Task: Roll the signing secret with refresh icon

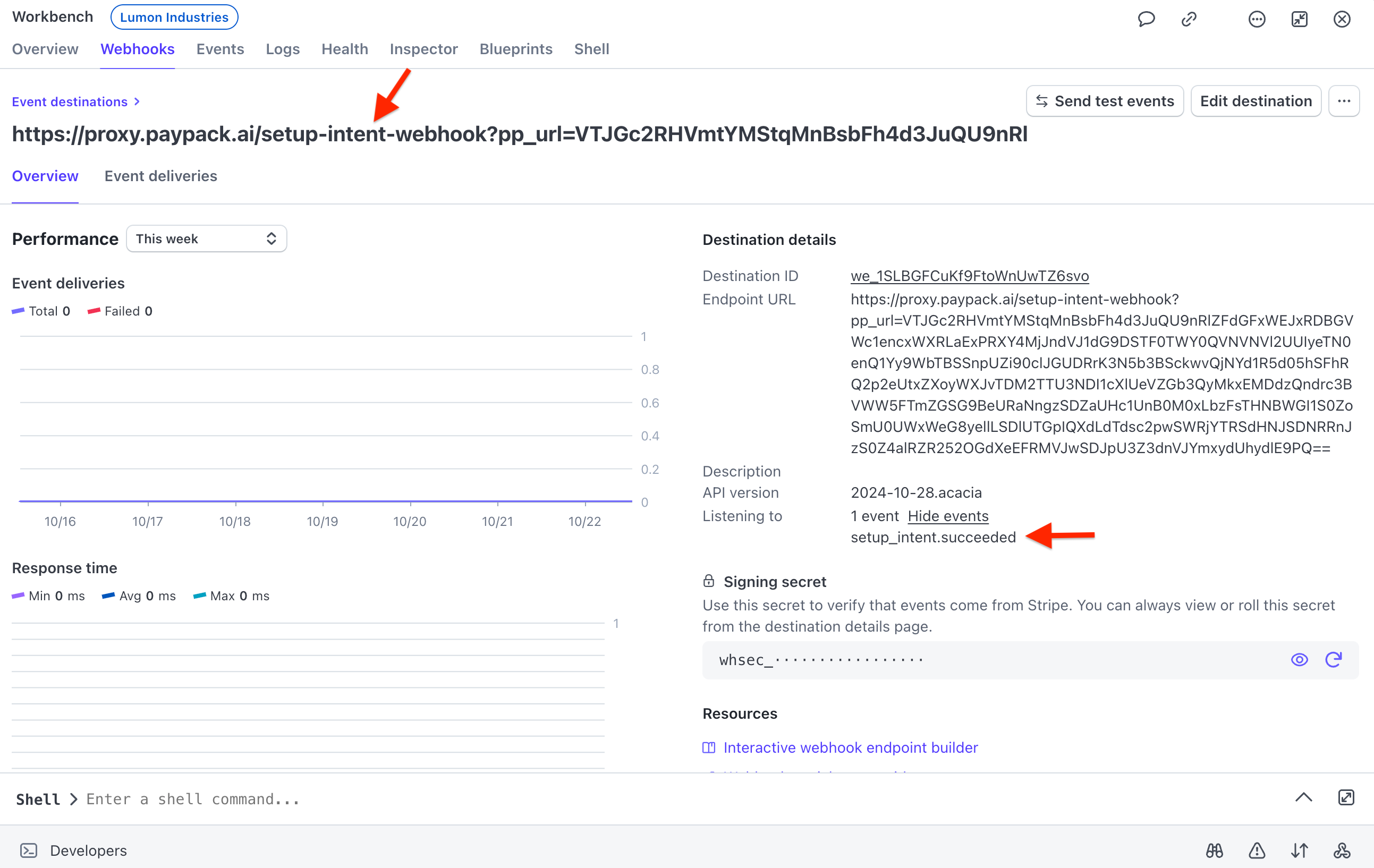Action: tap(1335, 660)
